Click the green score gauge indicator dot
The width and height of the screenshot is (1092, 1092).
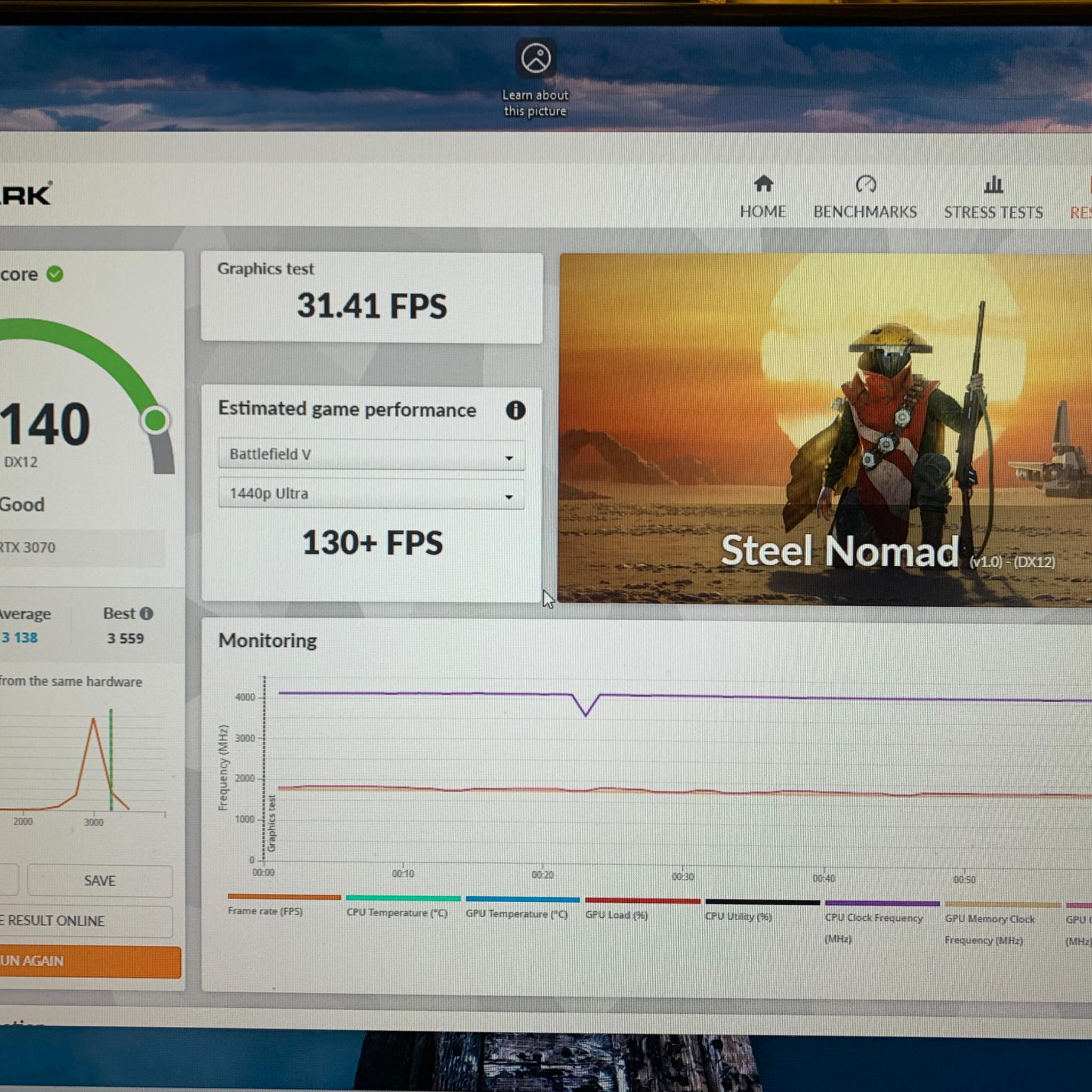pos(156,421)
